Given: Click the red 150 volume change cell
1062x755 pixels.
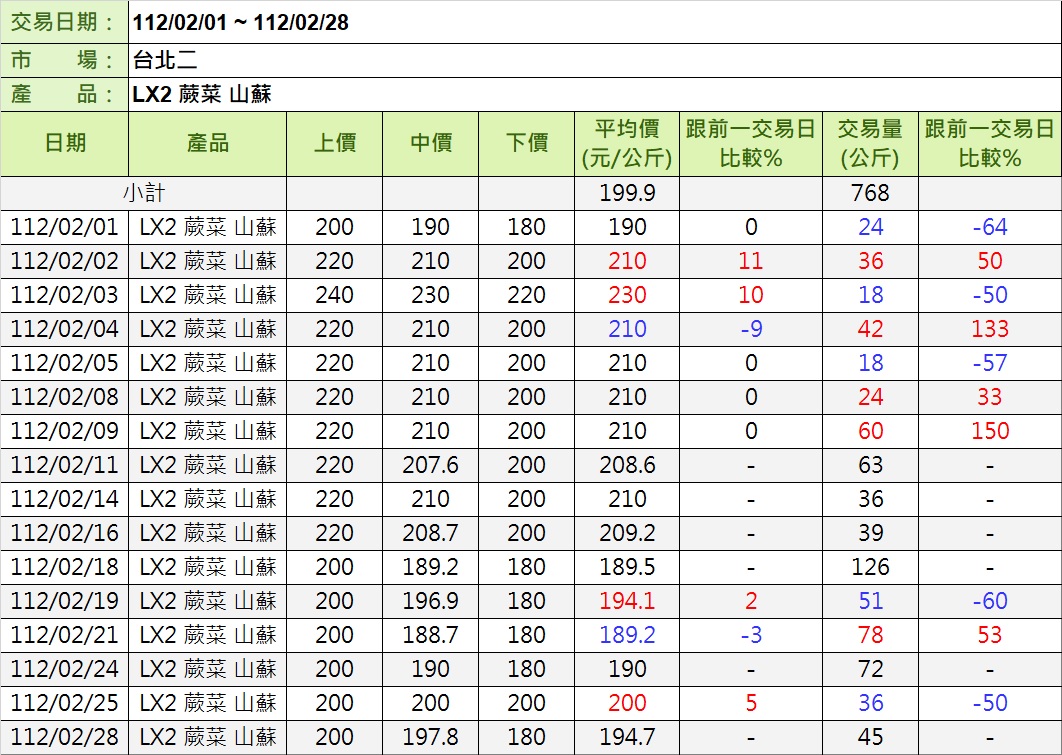Looking at the screenshot, I should point(989,431).
